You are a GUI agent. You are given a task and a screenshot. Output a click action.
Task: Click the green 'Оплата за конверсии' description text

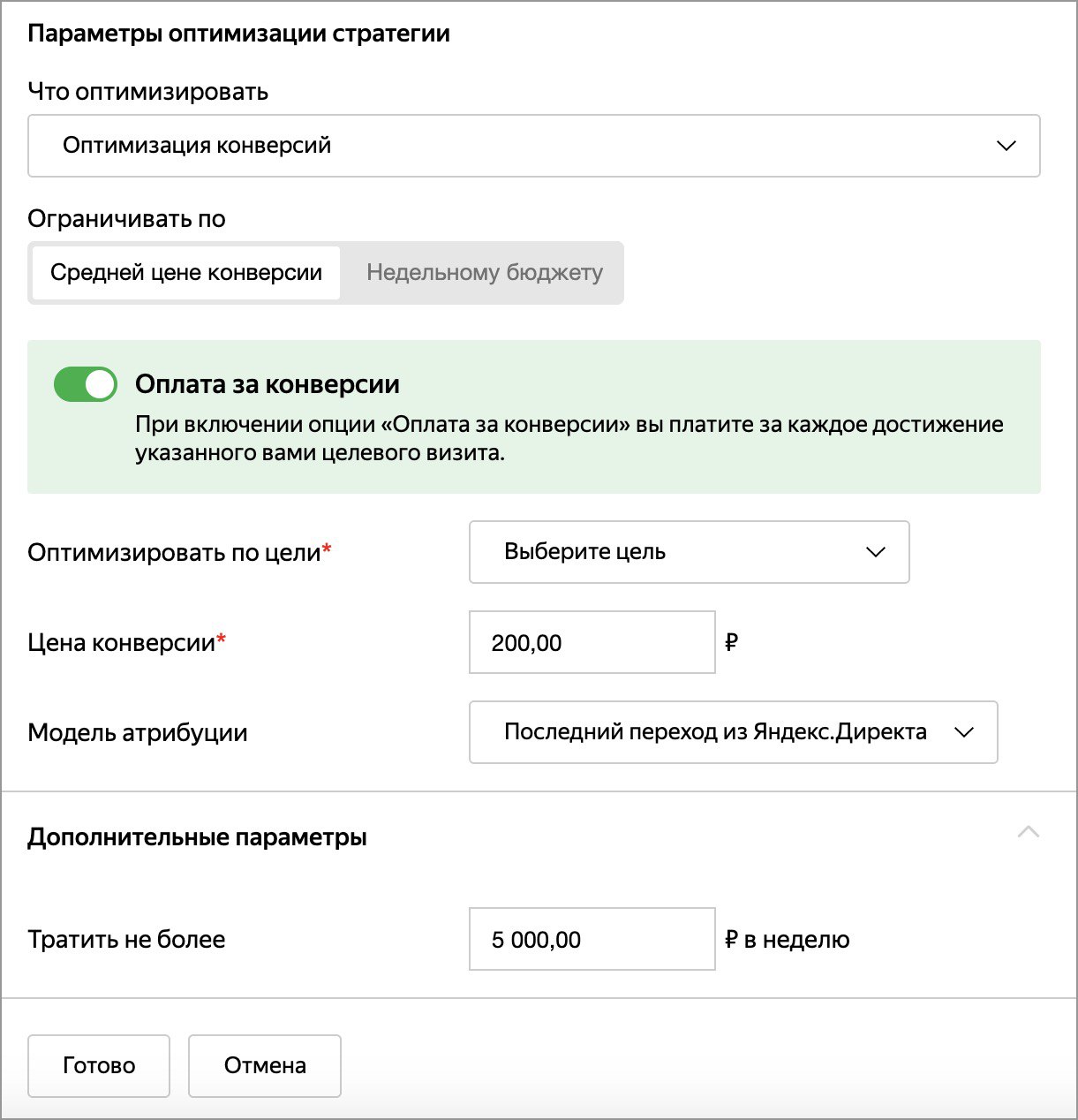[569, 439]
